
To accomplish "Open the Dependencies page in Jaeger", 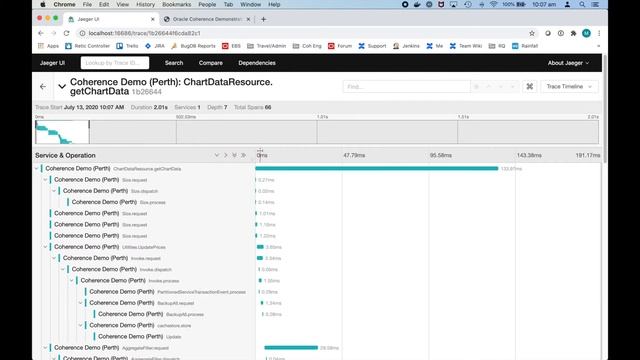I will coord(257,63).
